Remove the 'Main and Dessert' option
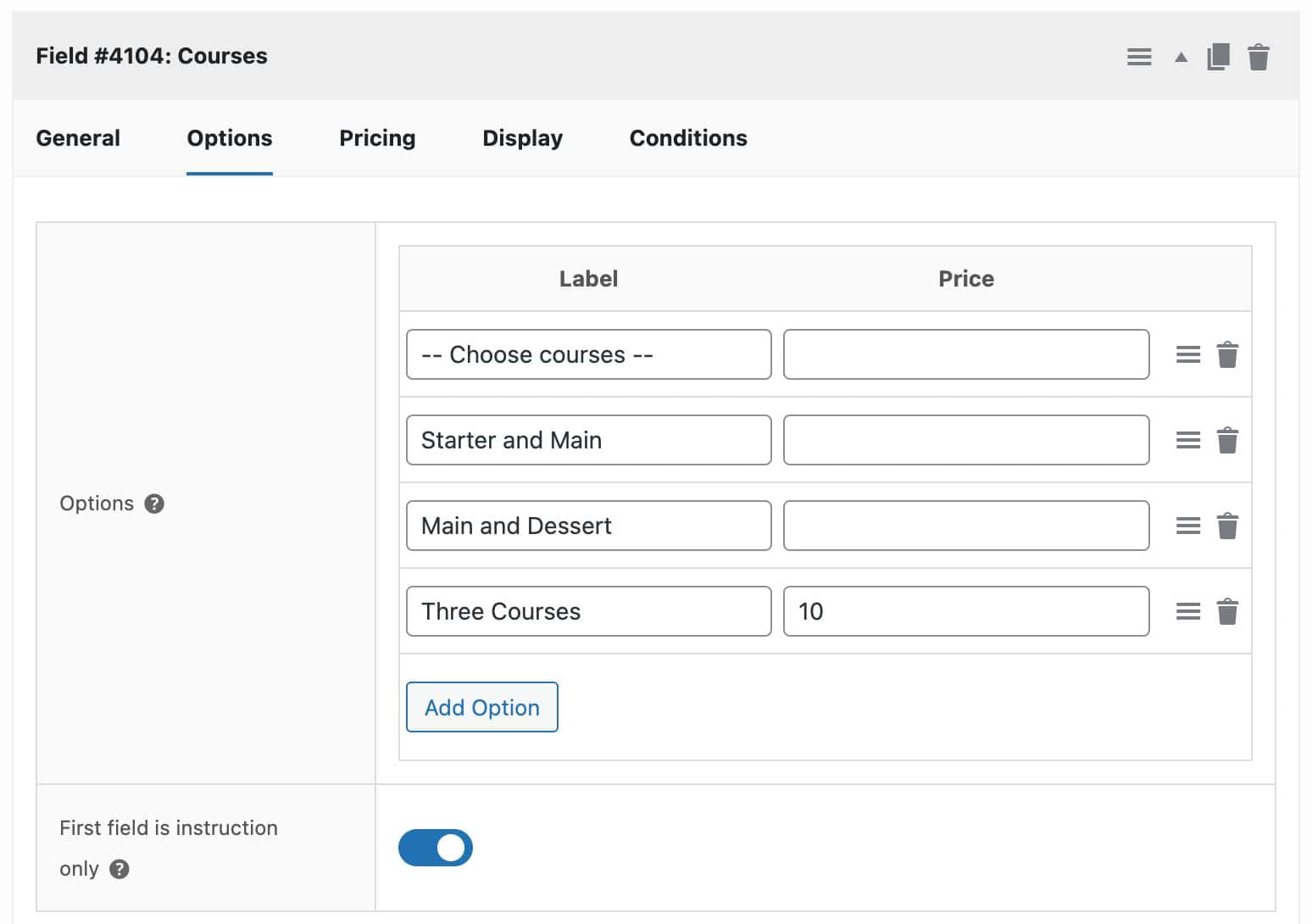The image size is (1312, 924). tap(1227, 526)
